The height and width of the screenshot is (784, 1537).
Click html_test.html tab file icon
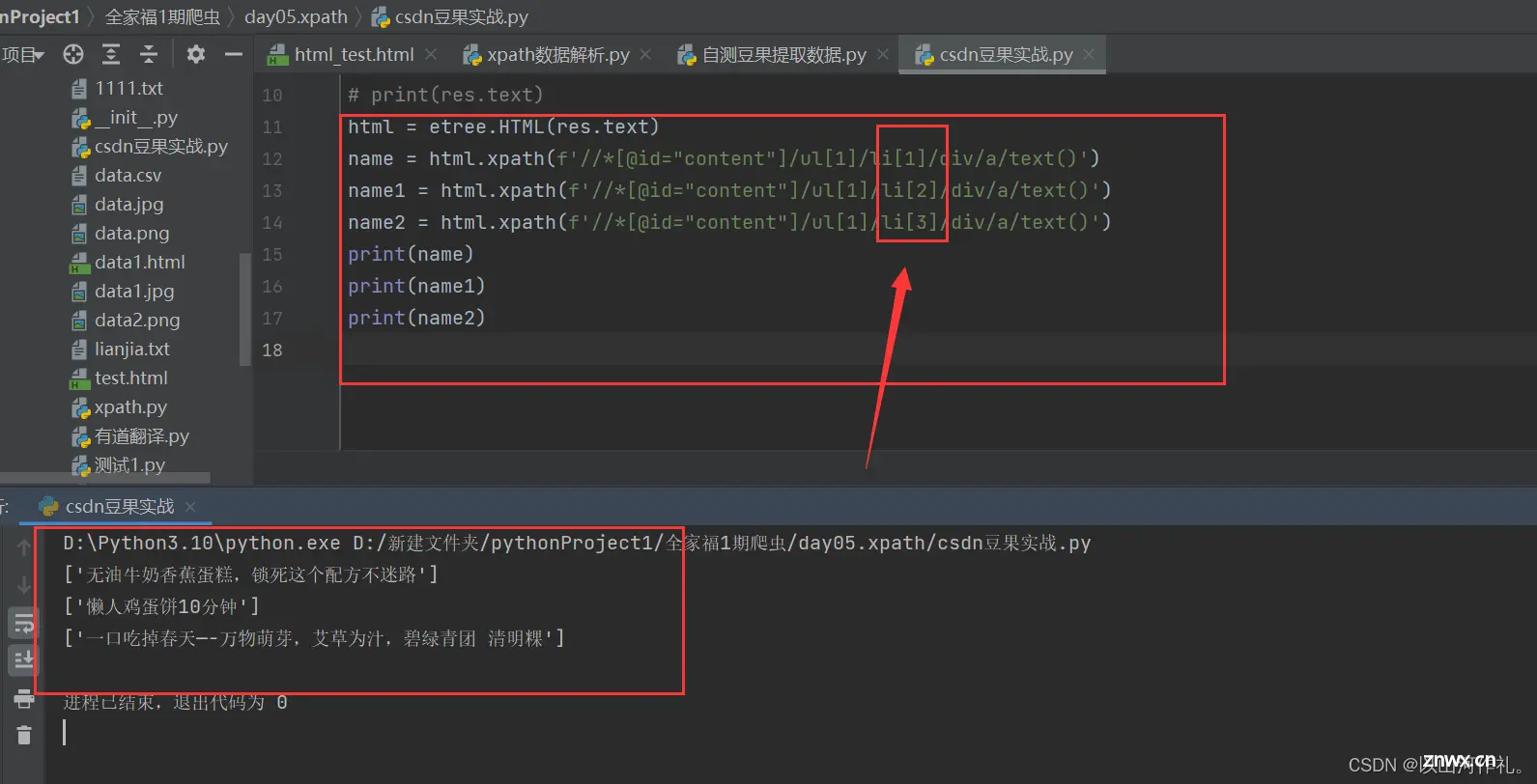tap(278, 55)
